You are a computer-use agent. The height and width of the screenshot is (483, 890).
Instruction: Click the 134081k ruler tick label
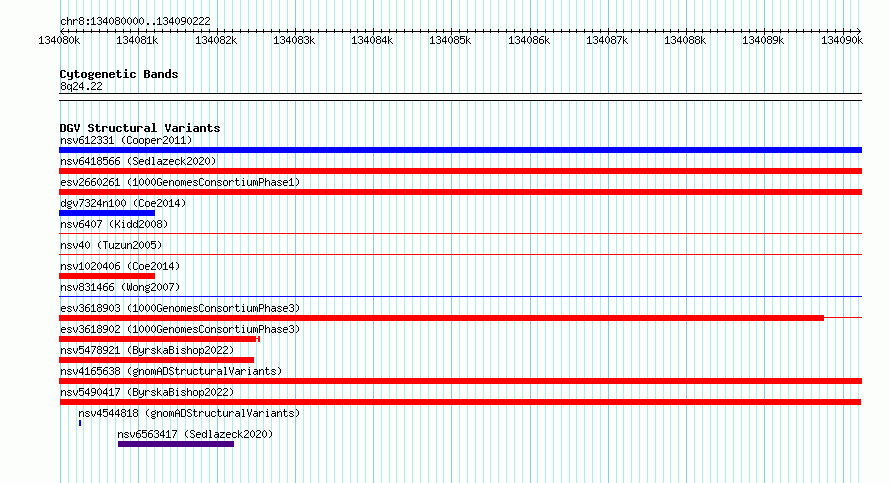pyautogui.click(x=137, y=40)
